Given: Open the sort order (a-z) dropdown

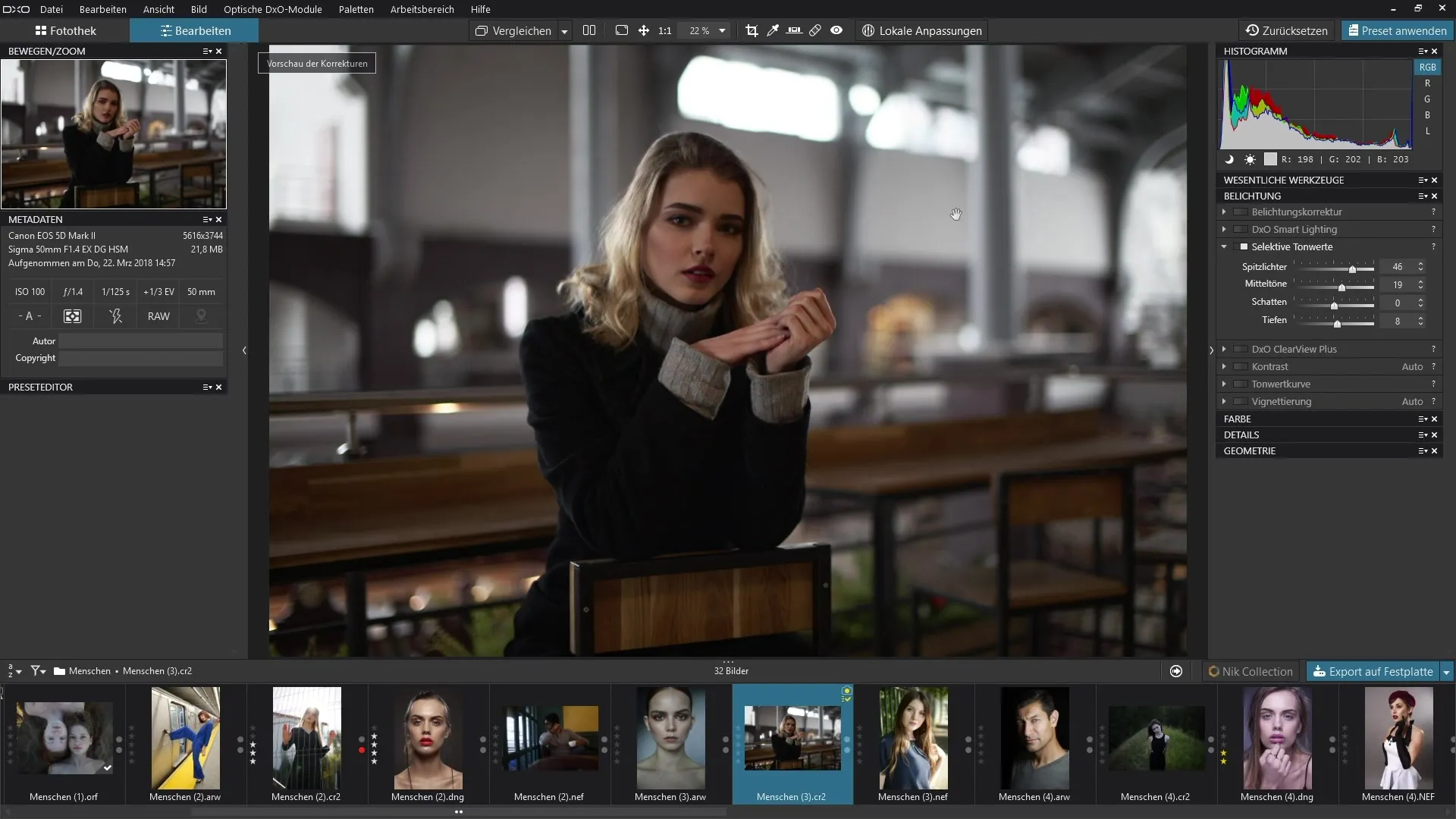Looking at the screenshot, I should [14, 671].
